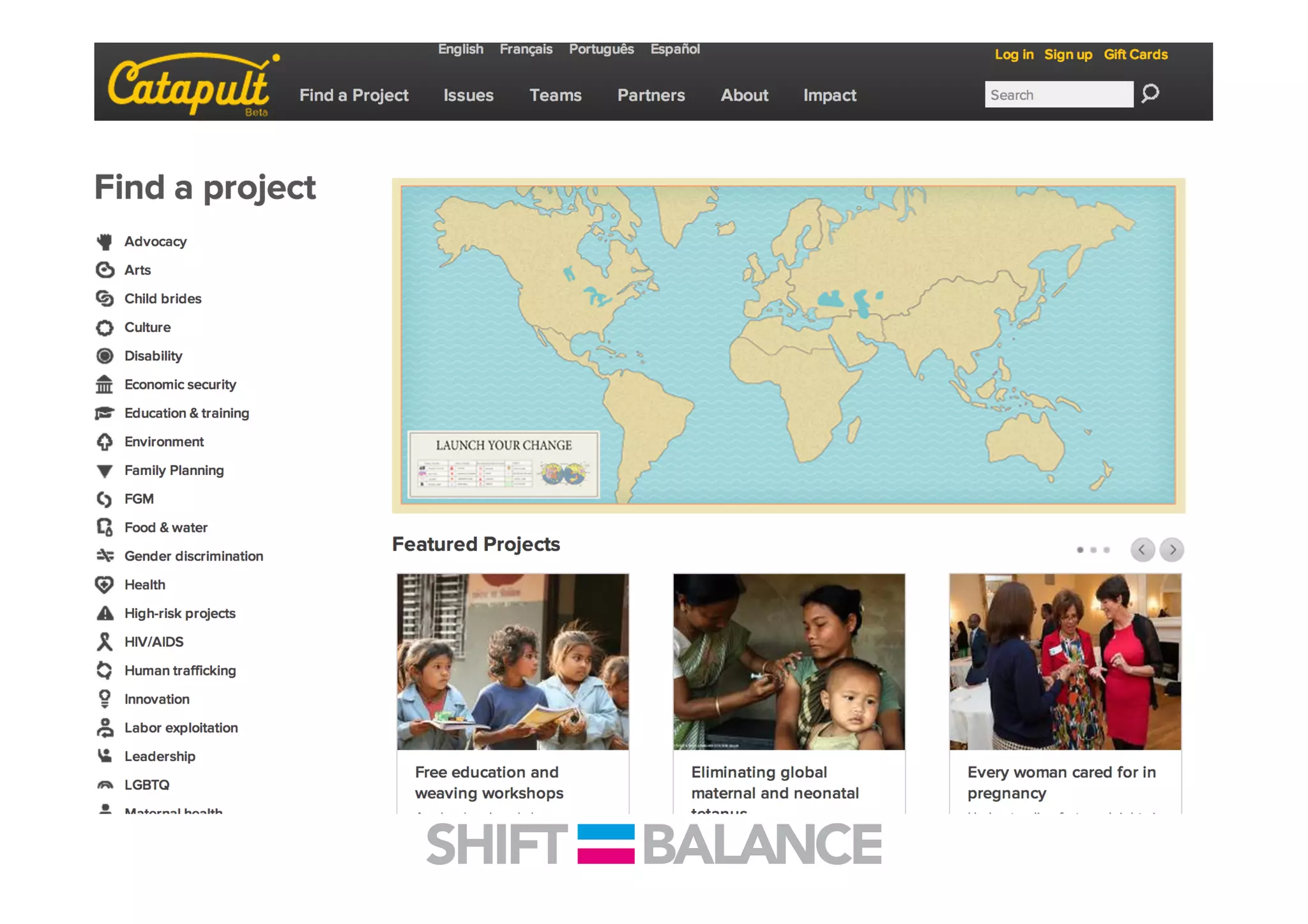Click the HIV/AIDS ribbon icon
Image resolution: width=1308 pixels, height=924 pixels.
105,642
